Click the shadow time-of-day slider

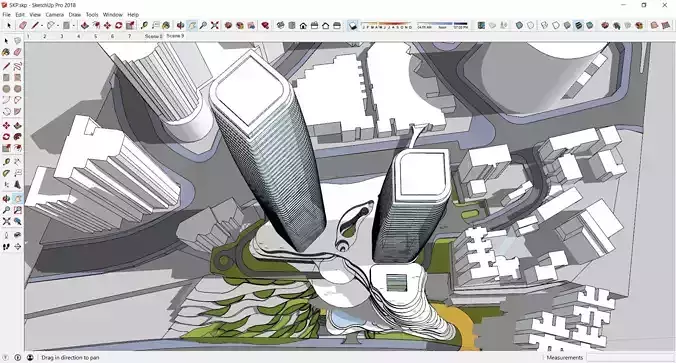tap(443, 25)
